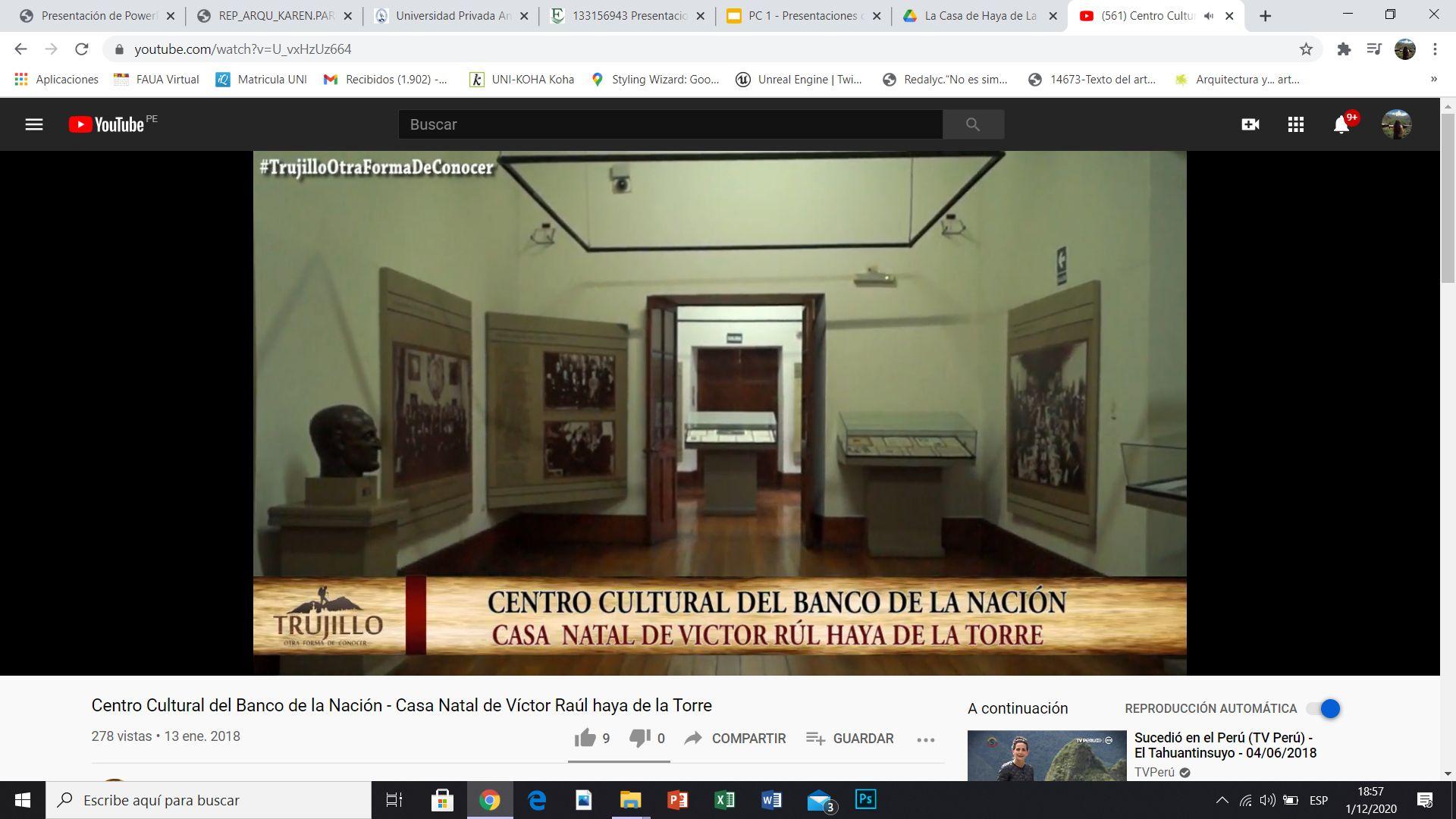
Task: Go forward in browser history
Action: [x=51, y=49]
